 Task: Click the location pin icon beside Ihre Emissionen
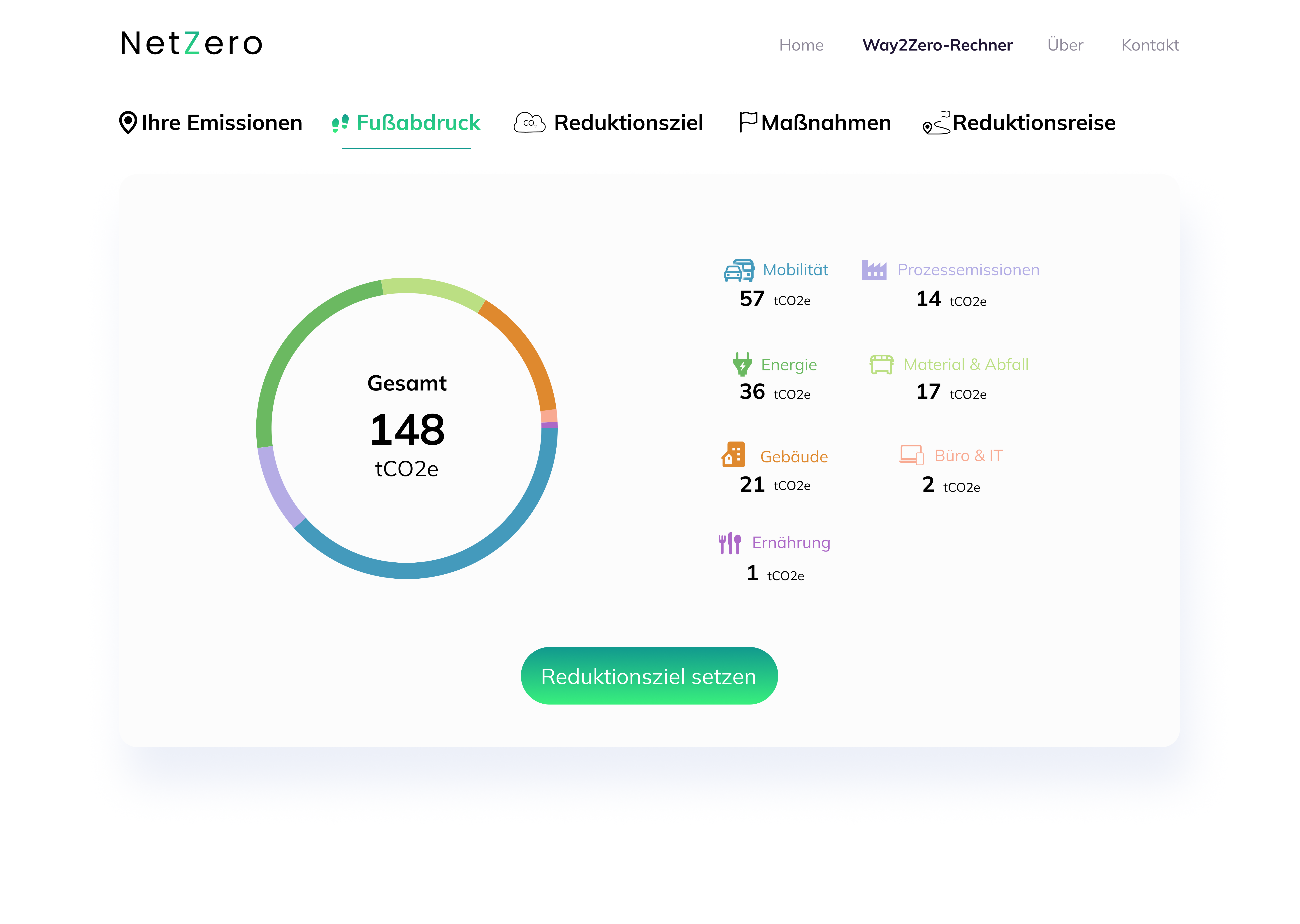128,122
